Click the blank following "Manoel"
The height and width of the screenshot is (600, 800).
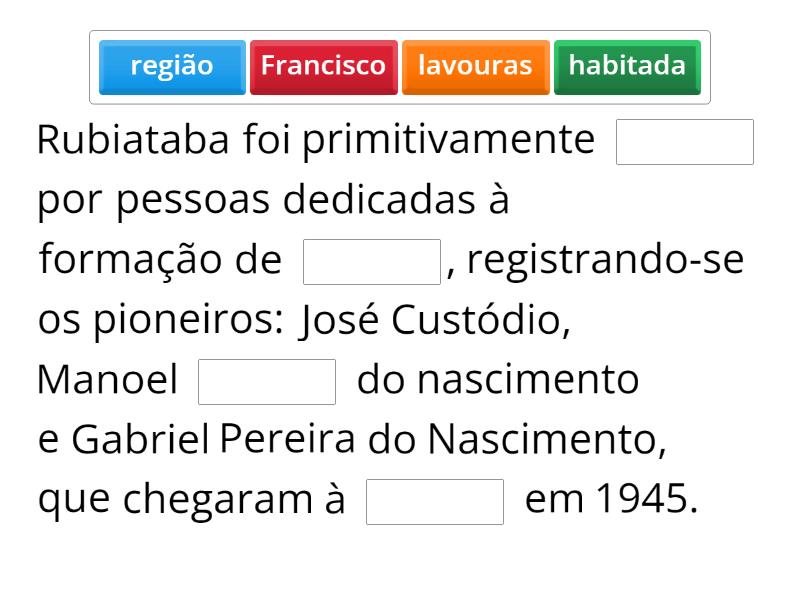click(x=267, y=382)
